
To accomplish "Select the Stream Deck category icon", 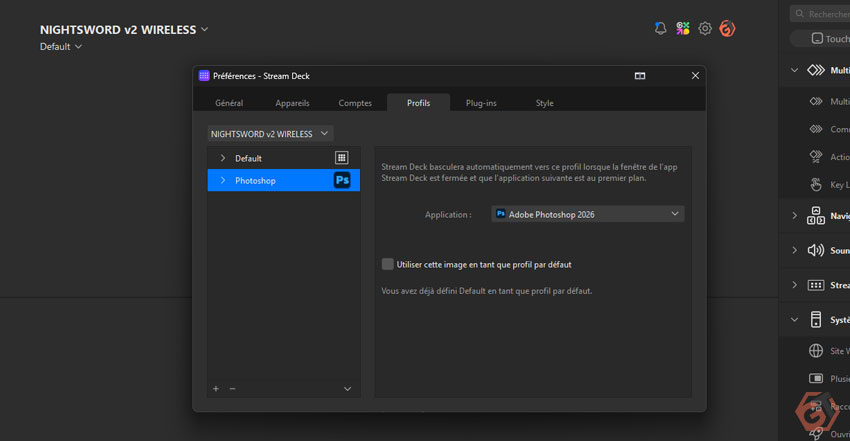I will point(816,285).
